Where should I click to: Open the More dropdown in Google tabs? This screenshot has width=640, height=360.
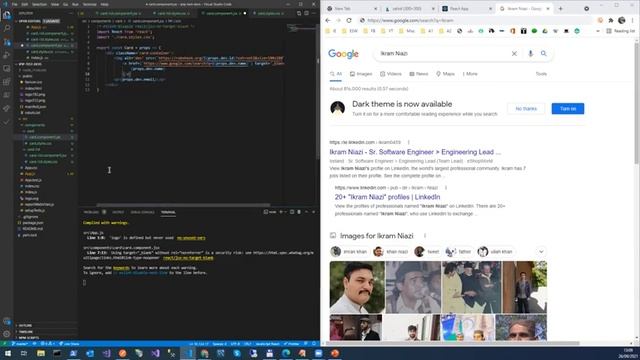coord(470,74)
